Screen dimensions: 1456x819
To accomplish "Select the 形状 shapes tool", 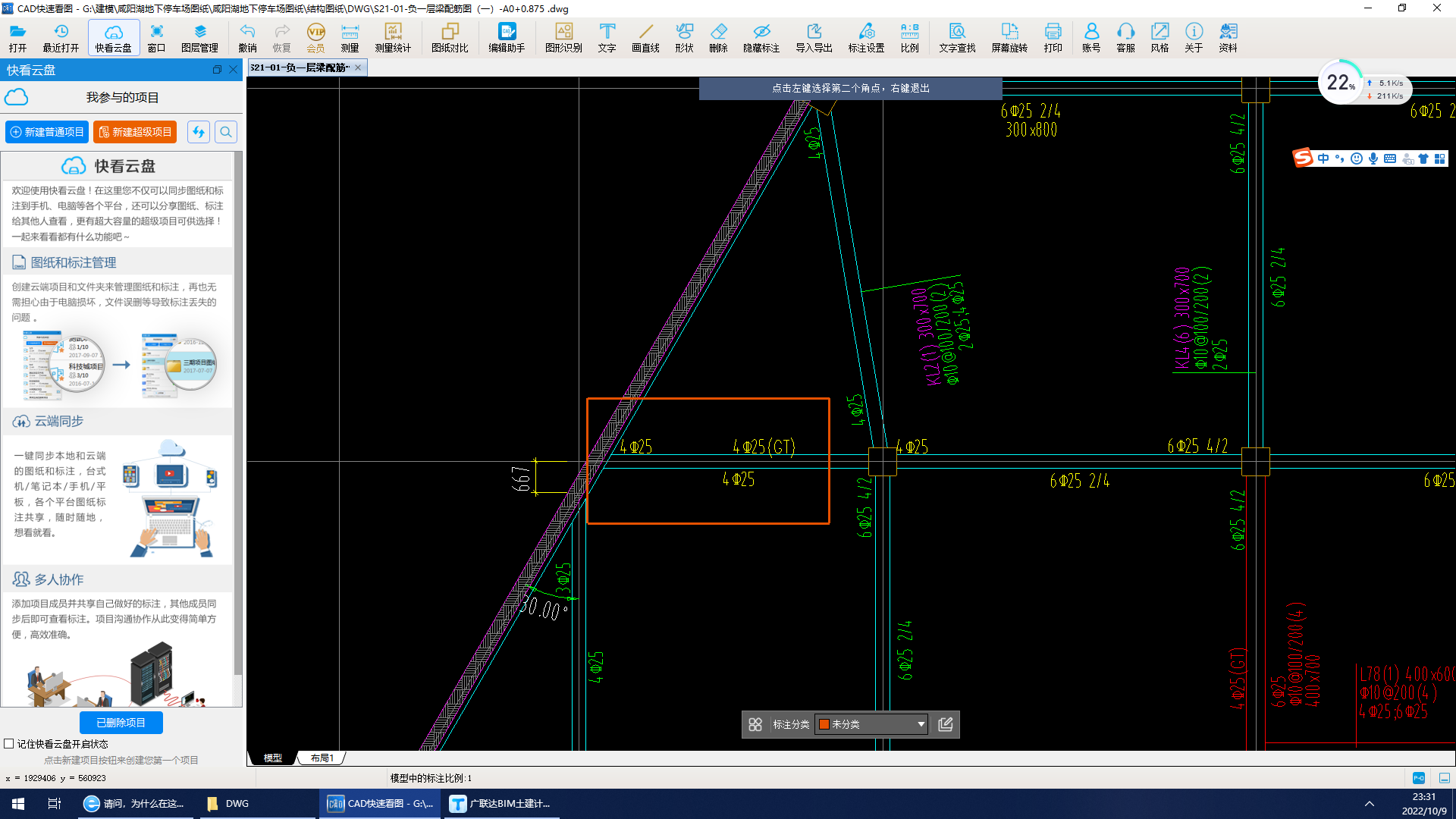I will [684, 37].
